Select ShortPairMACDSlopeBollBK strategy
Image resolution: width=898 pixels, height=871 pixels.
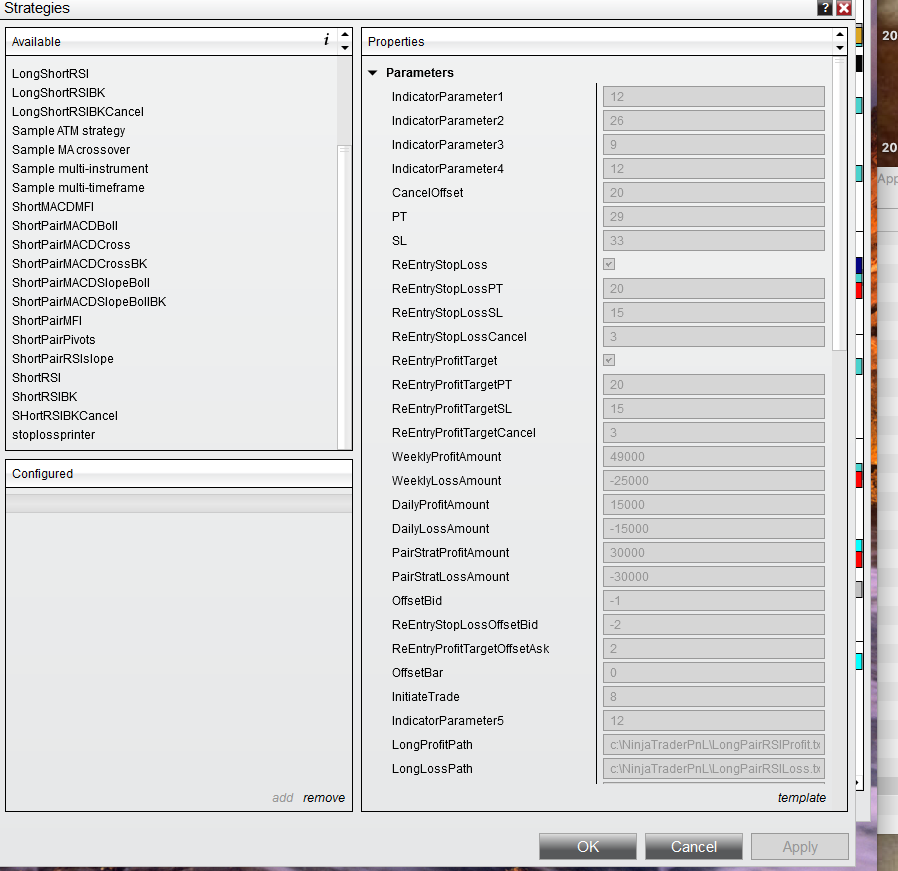89,301
